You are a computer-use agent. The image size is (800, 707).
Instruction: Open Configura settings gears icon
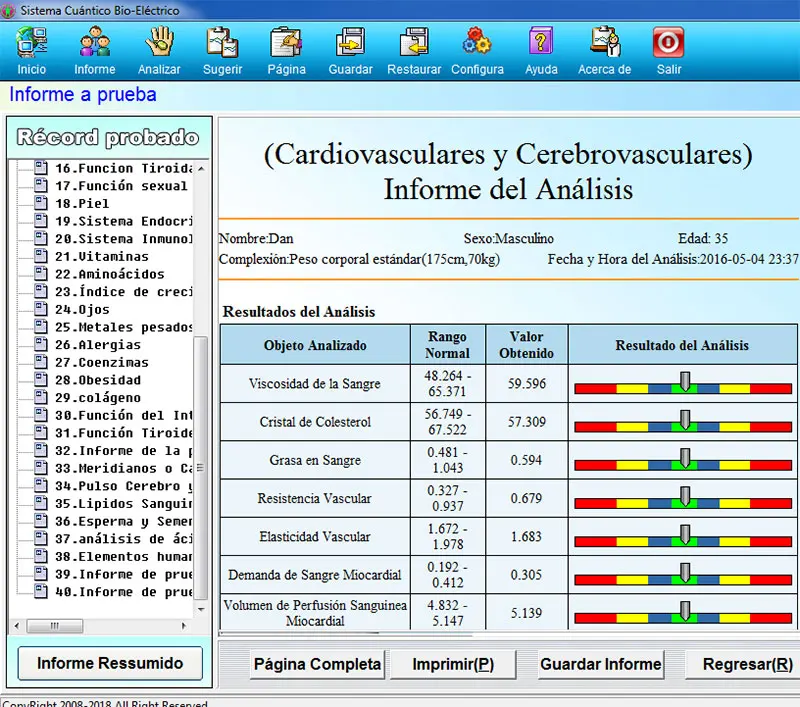click(477, 44)
